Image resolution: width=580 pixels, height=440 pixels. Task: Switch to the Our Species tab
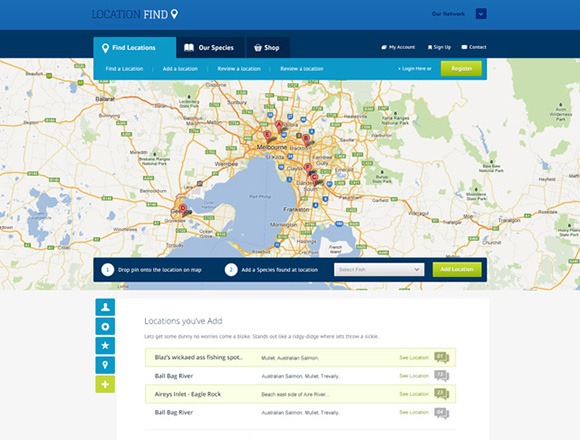tap(210, 48)
